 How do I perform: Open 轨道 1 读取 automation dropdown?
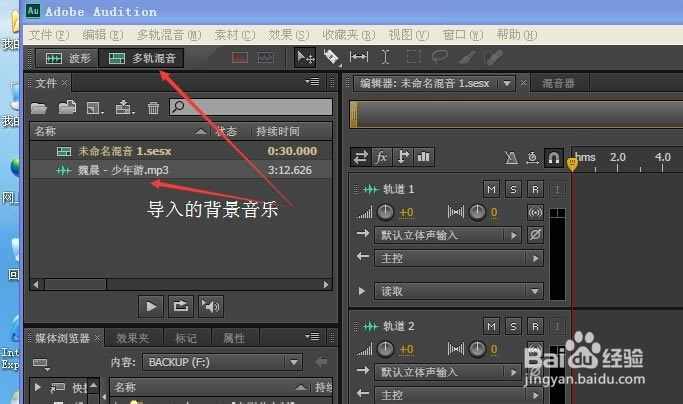459,291
